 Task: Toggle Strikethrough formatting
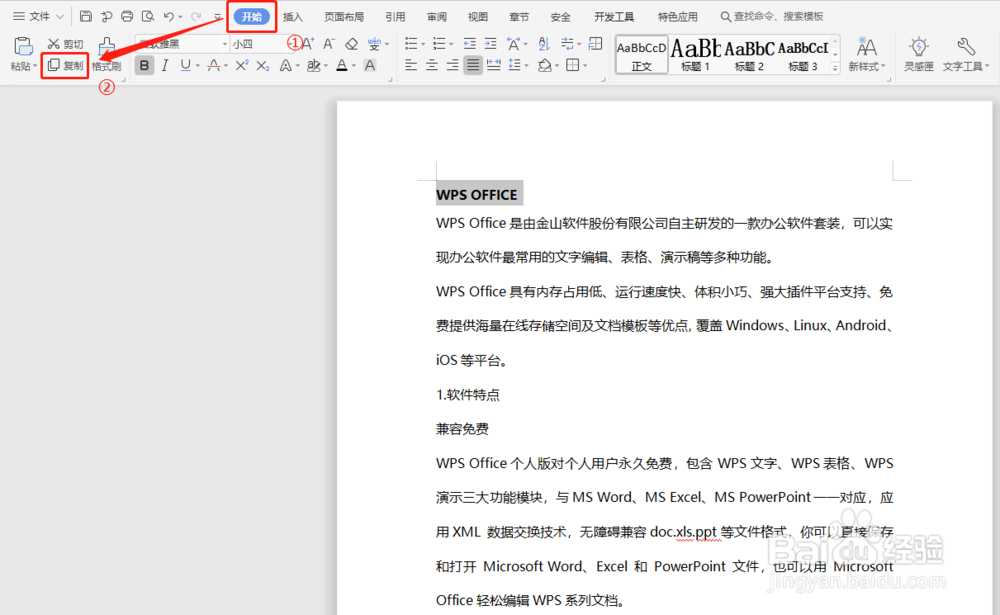pos(214,66)
